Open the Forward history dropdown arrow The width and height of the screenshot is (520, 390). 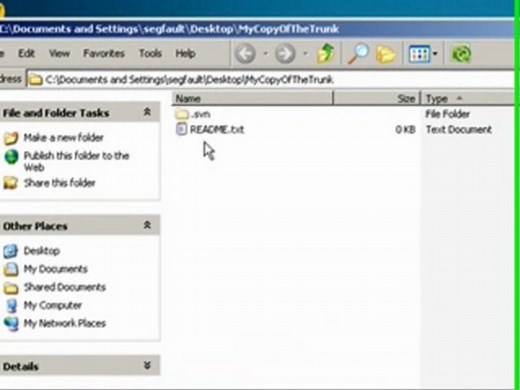pos(305,53)
